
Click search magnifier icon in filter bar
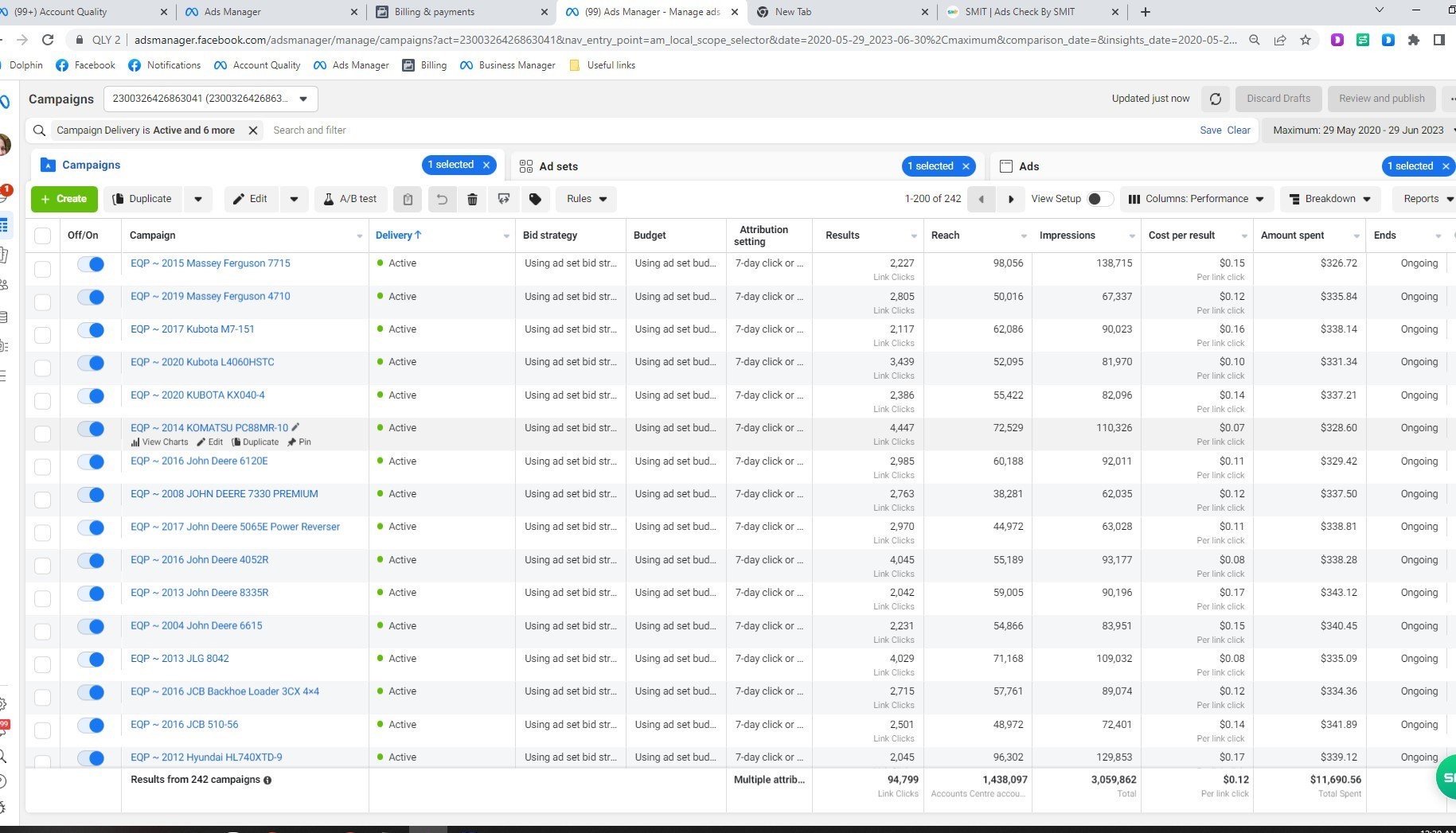pyautogui.click(x=39, y=130)
